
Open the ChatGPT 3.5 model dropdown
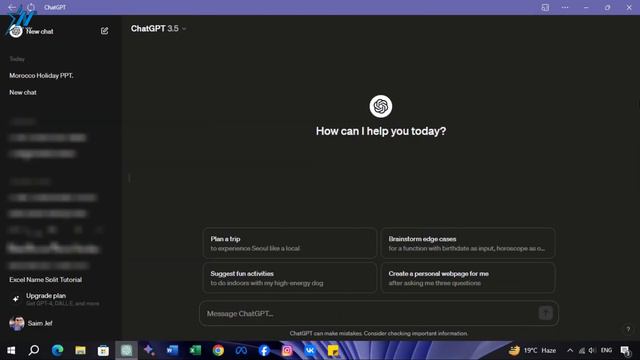[158, 29]
